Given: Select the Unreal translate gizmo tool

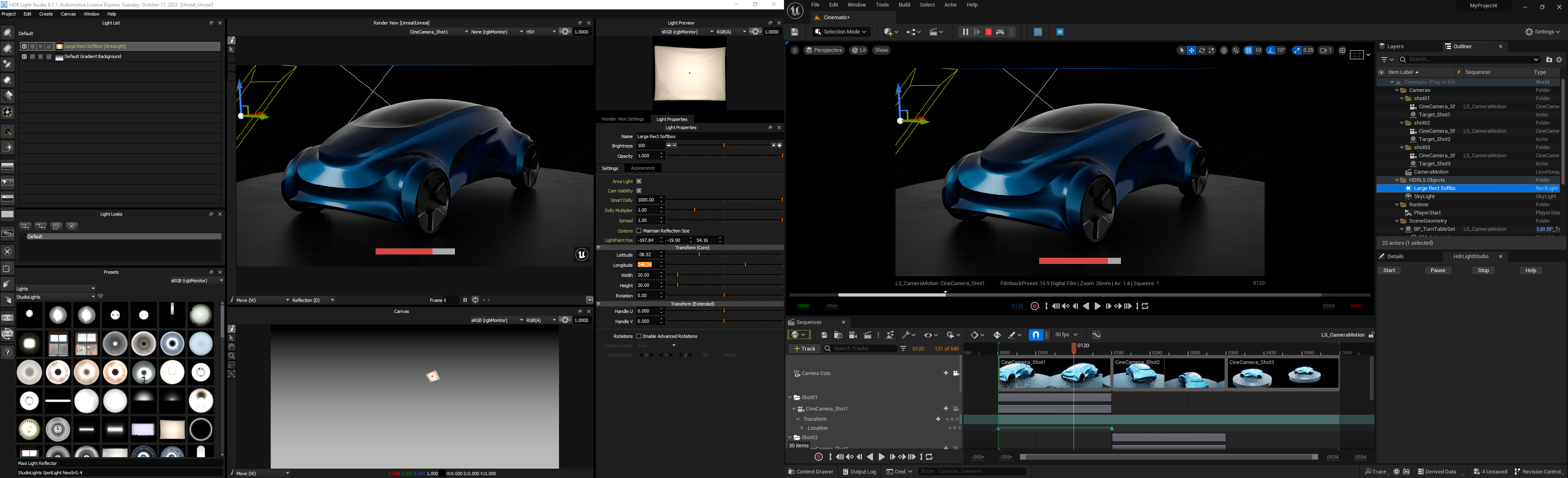Looking at the screenshot, I should [x=1192, y=51].
